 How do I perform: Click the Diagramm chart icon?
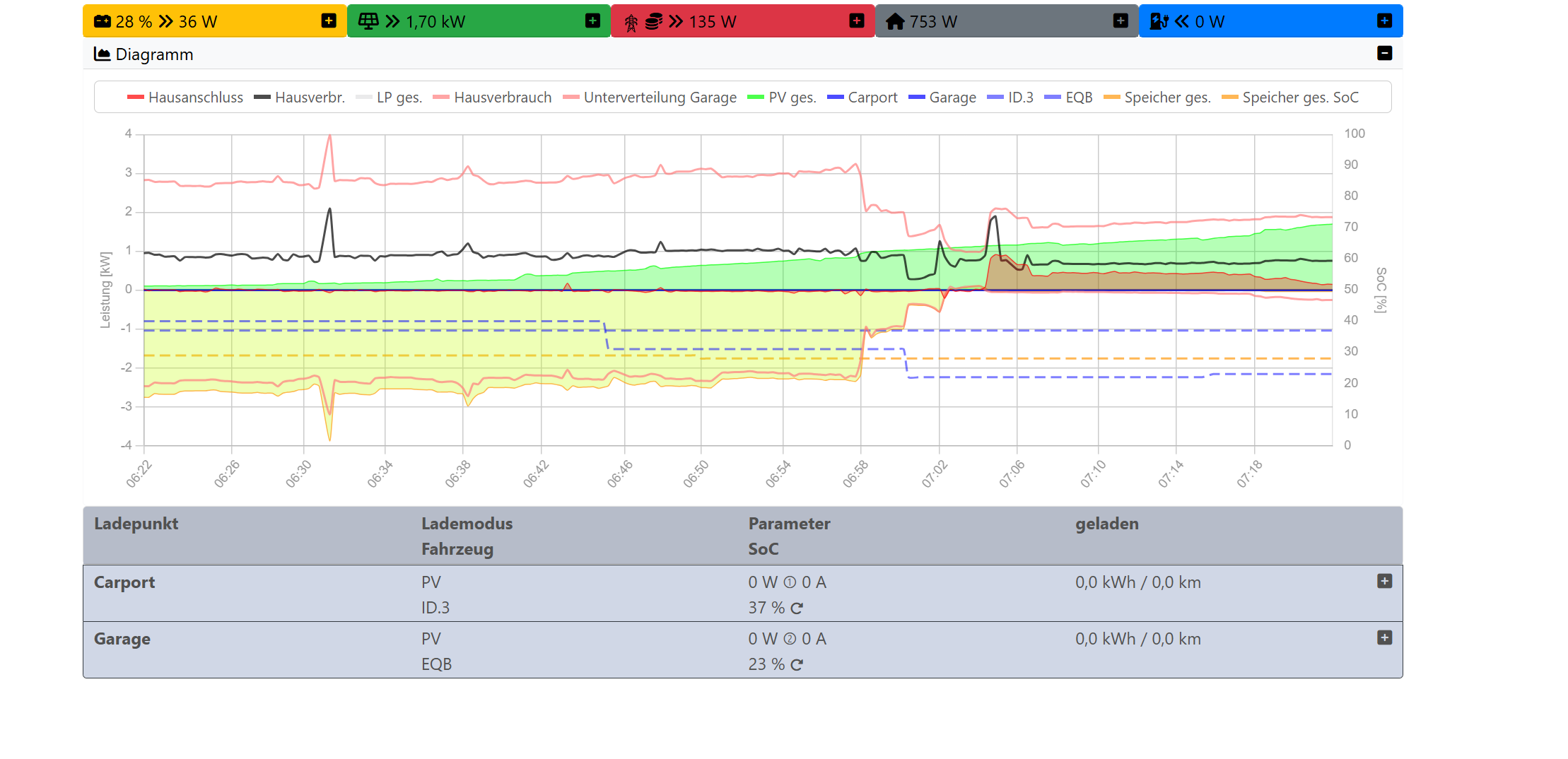[x=103, y=54]
